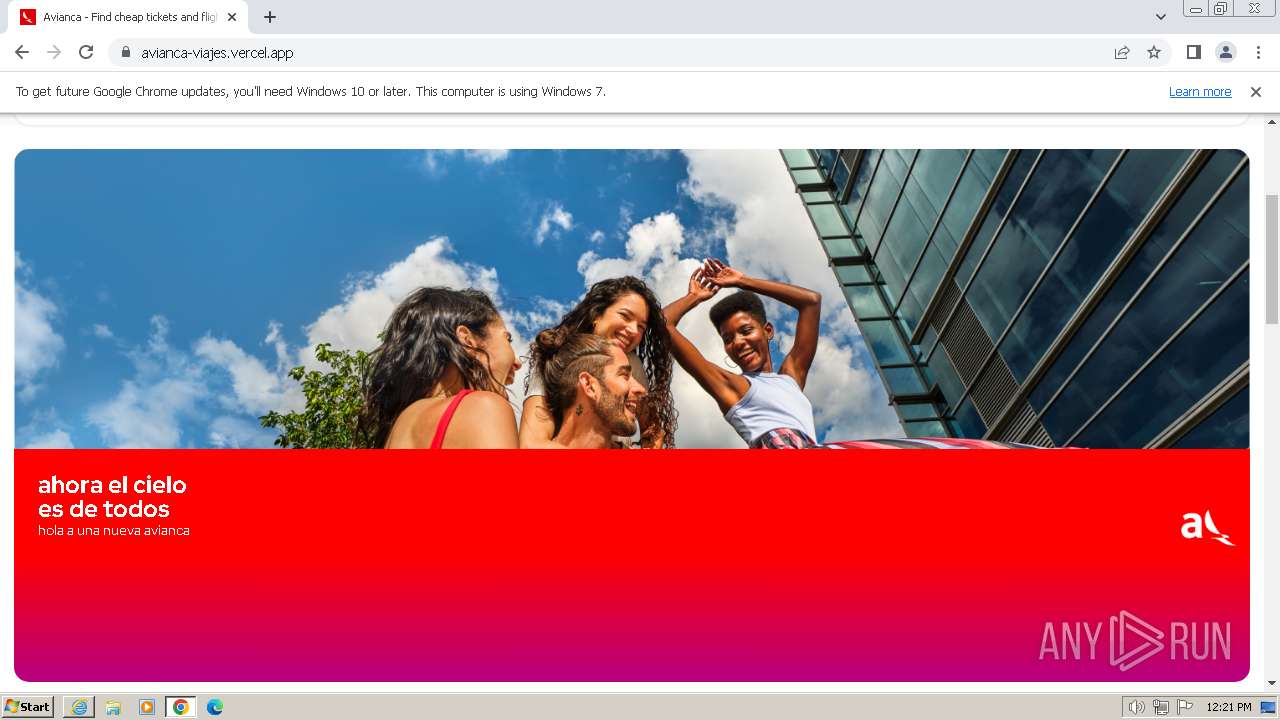
Task: Close the Avianca tab
Action: click(232, 17)
